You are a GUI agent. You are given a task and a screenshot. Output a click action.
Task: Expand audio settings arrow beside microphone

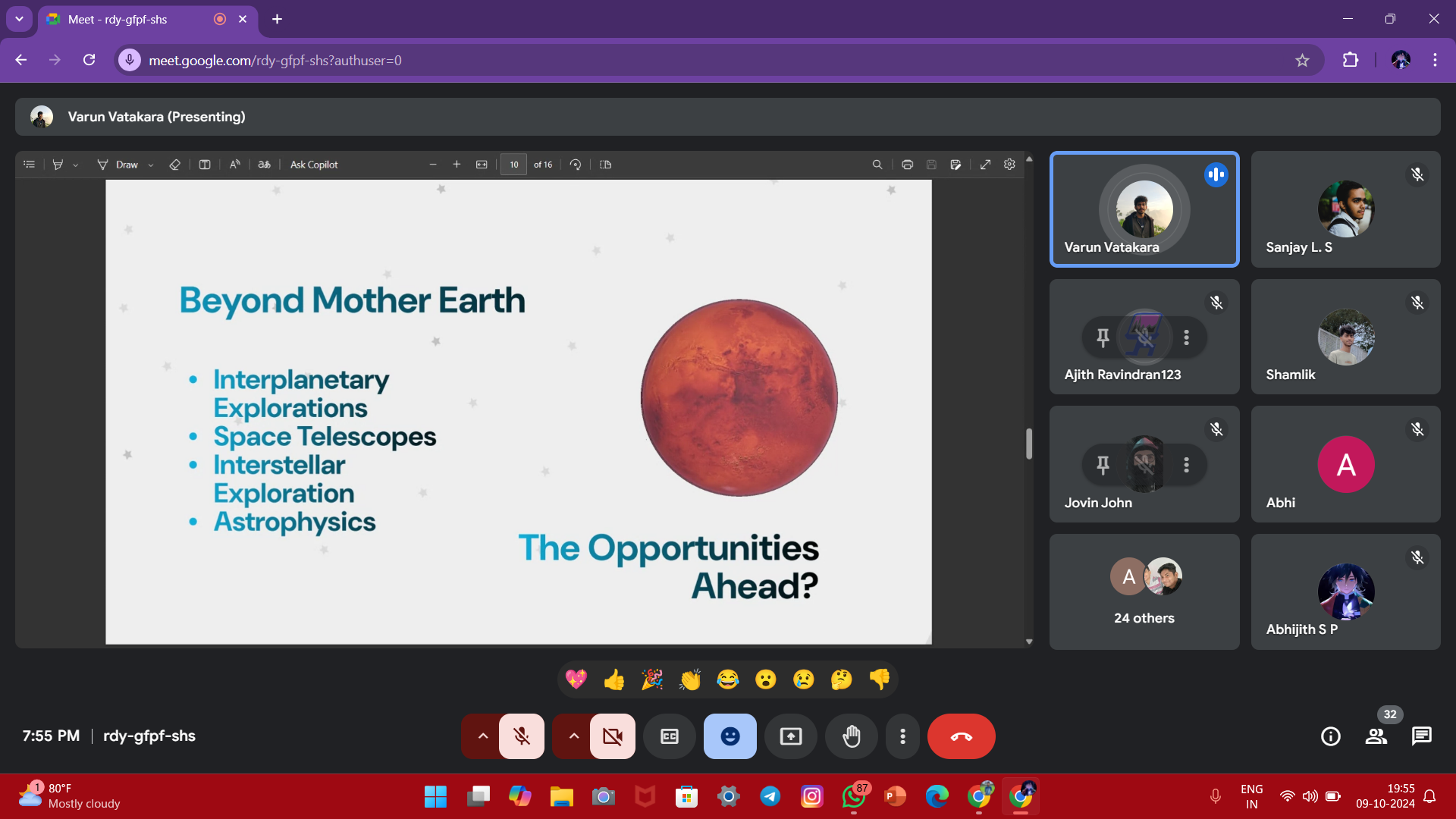tap(482, 736)
